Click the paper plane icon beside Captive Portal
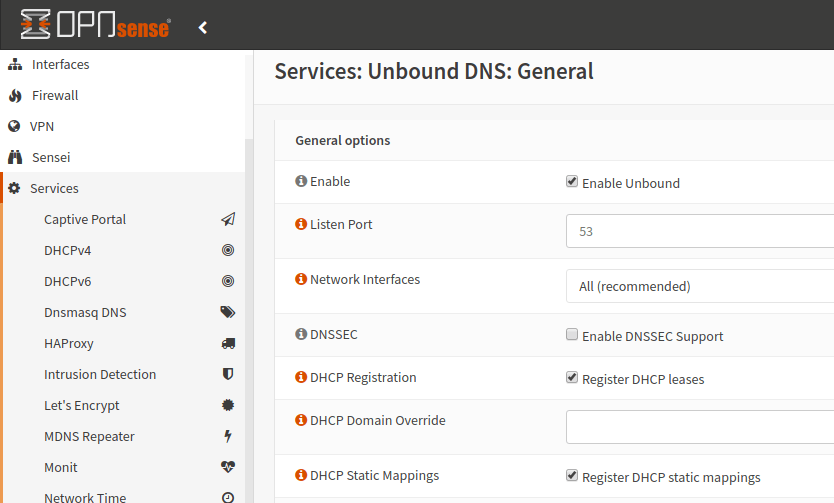 pyautogui.click(x=228, y=219)
